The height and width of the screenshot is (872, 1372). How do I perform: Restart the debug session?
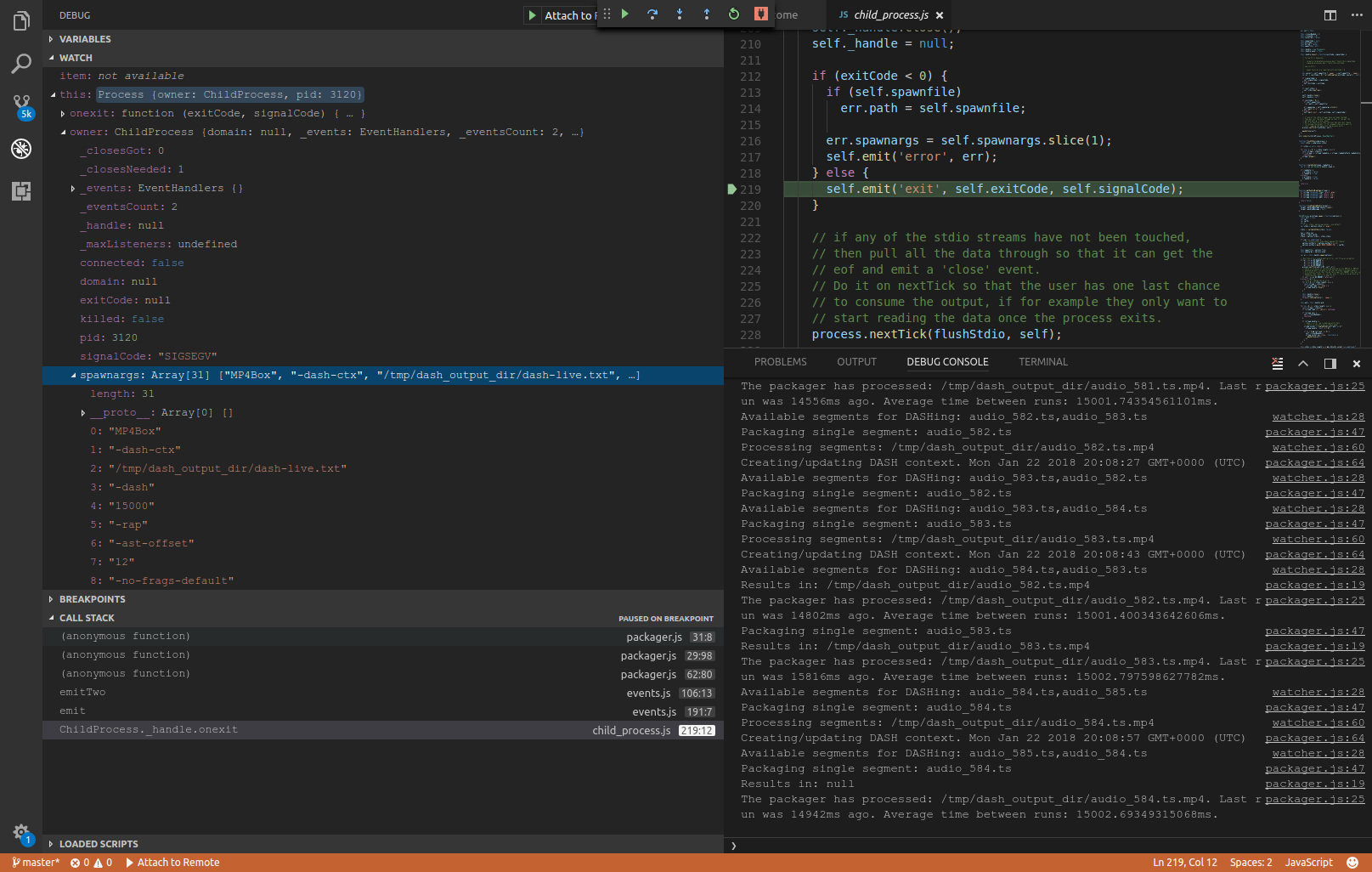(734, 14)
